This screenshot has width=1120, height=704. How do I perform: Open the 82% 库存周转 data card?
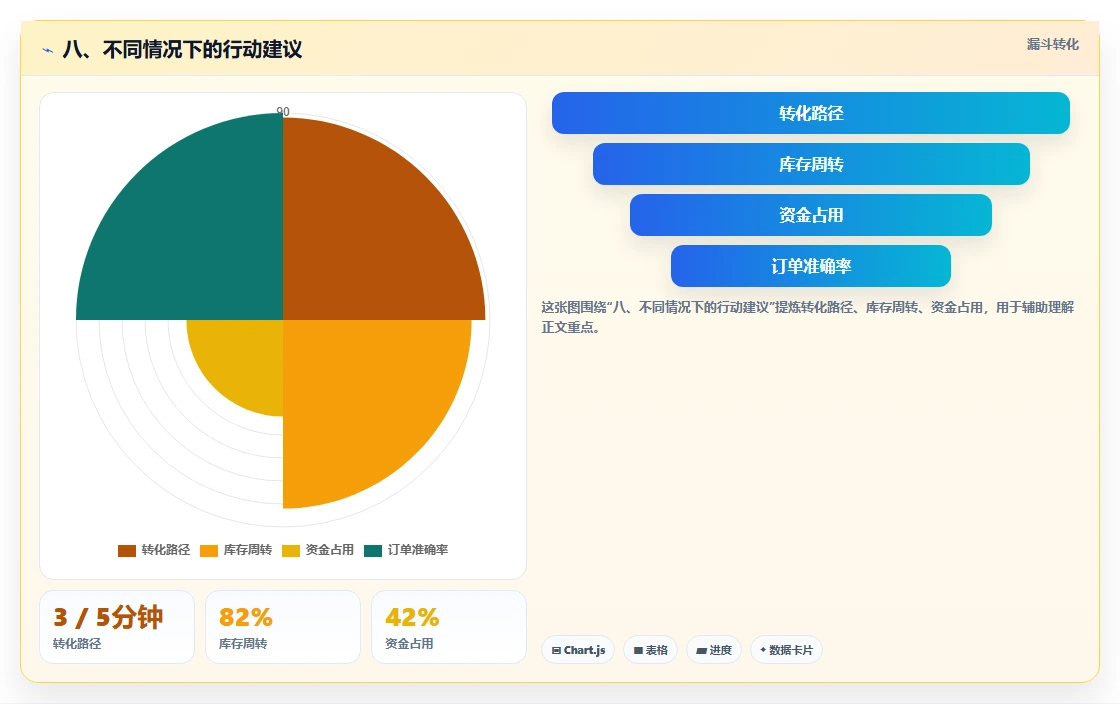point(283,627)
